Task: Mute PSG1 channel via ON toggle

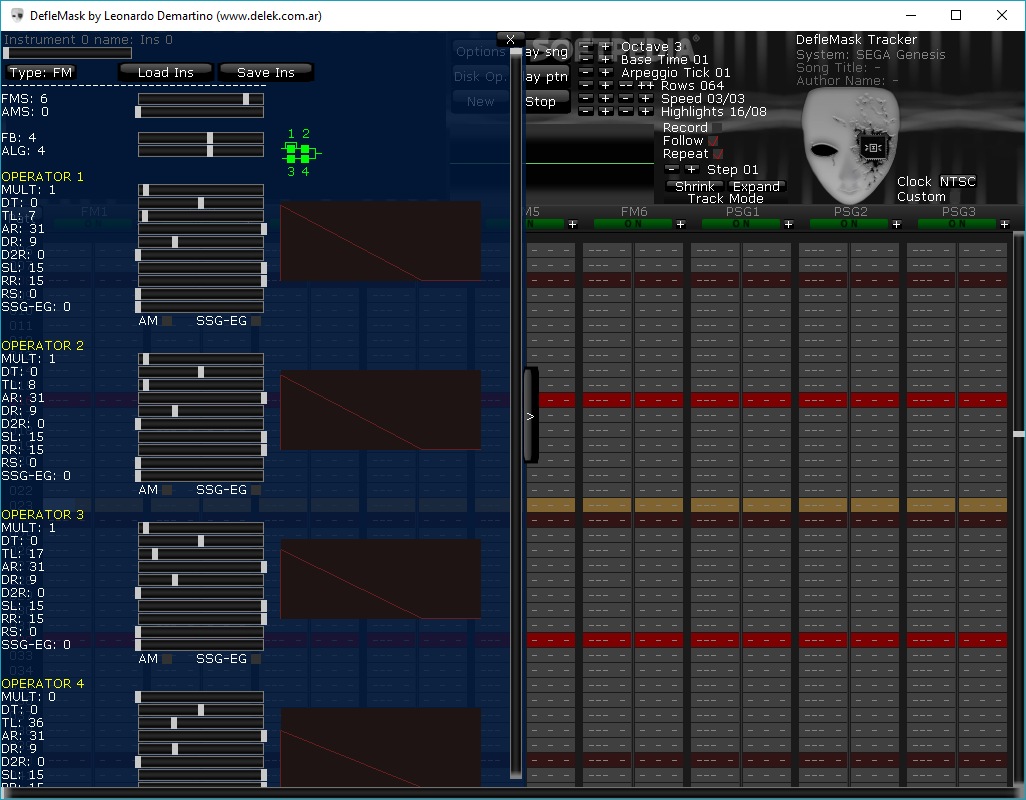Action: (741, 224)
